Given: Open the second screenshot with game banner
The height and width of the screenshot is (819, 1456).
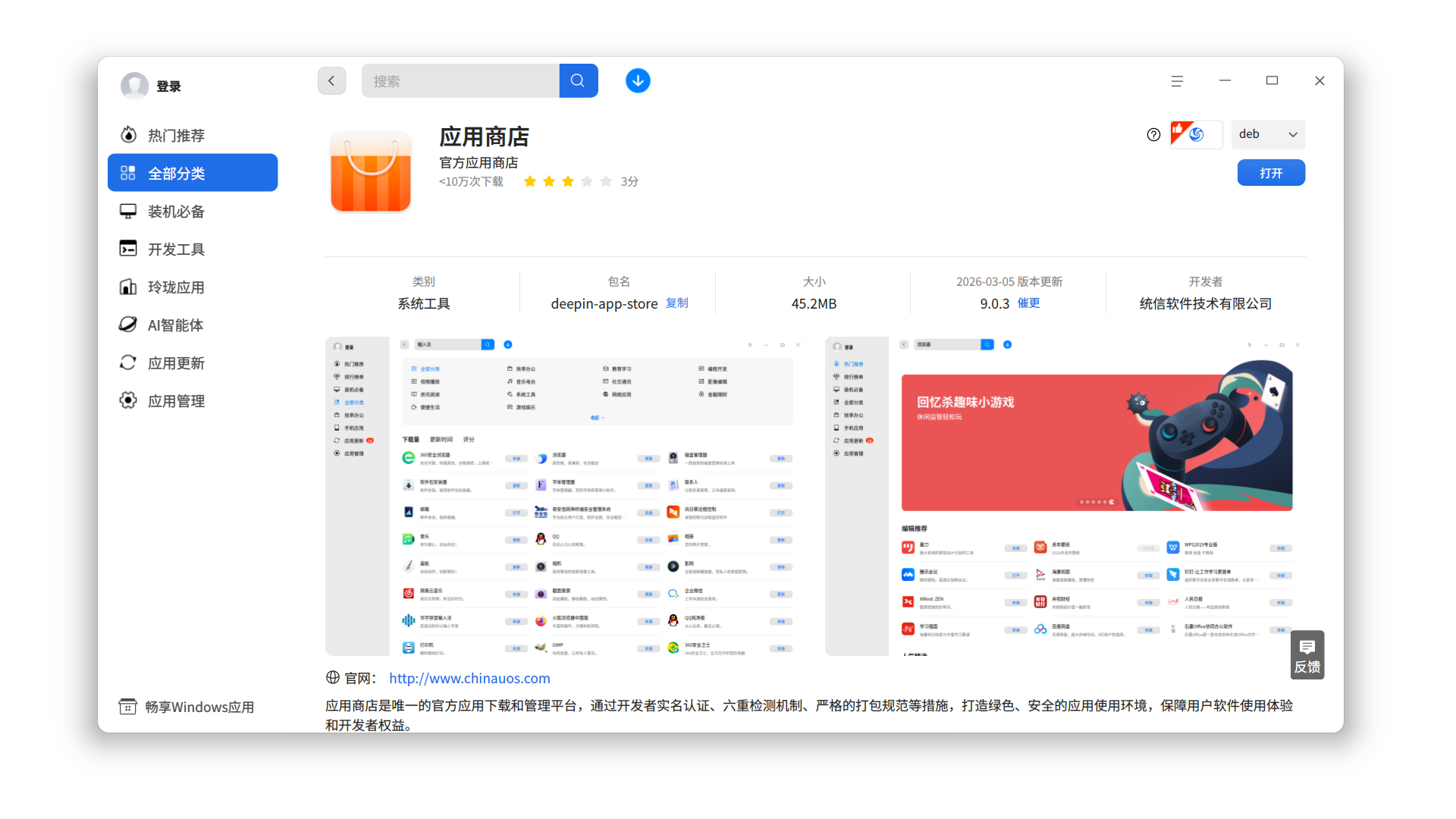Looking at the screenshot, I should [1065, 496].
